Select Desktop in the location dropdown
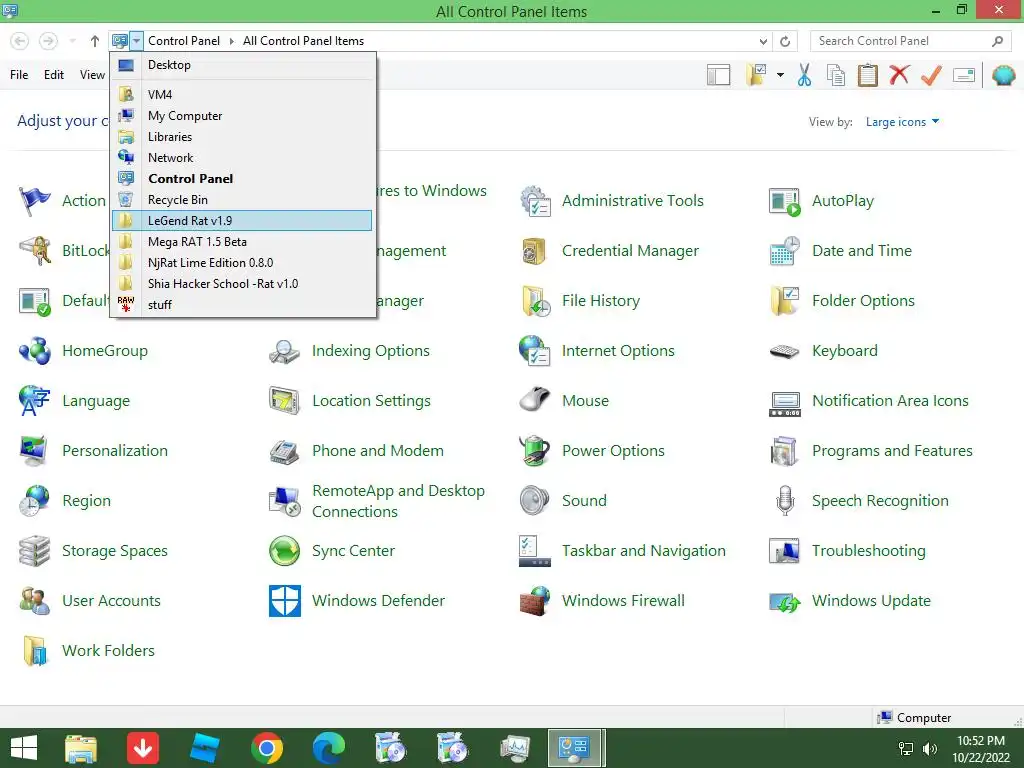This screenshot has height=768, width=1024. click(242, 65)
